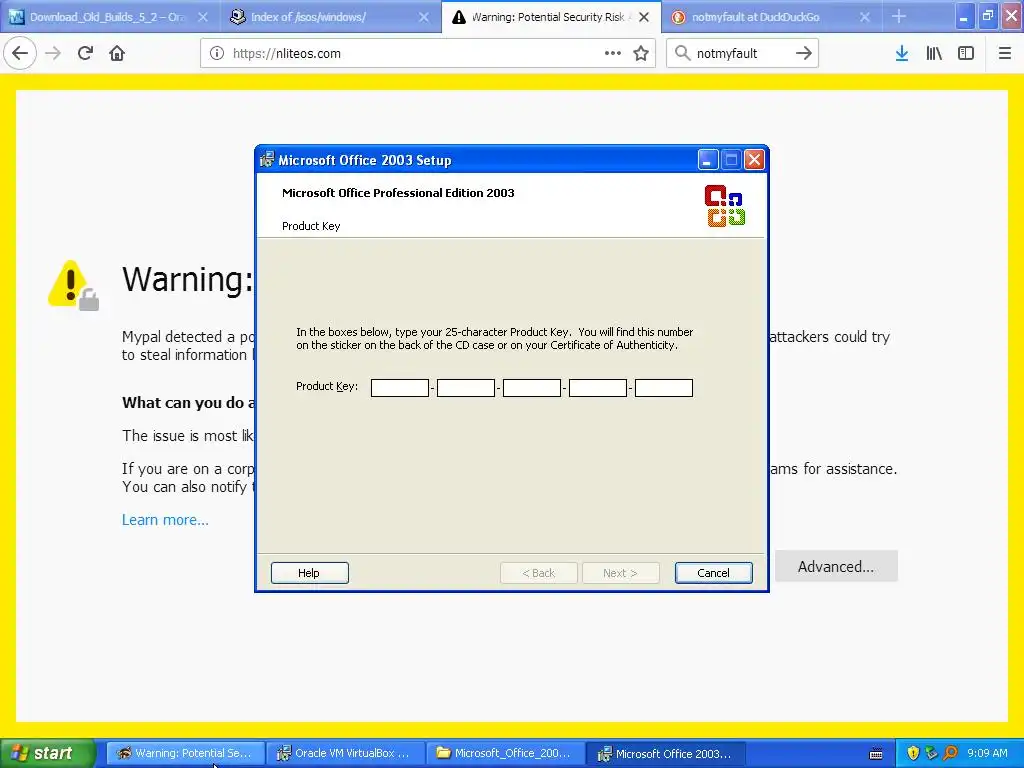The image size is (1024, 768).
Task: Open page actions three-dot menu
Action: click(x=613, y=54)
